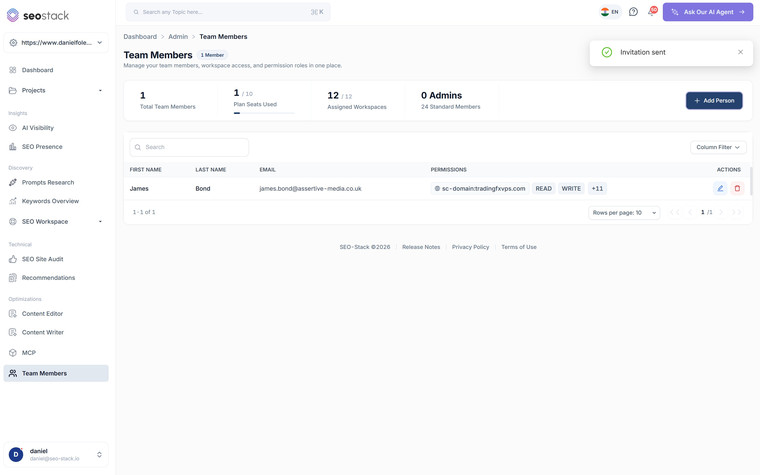The height and width of the screenshot is (475, 760).
Task: Click the Dashboard breadcrumb link
Action: tap(140, 37)
